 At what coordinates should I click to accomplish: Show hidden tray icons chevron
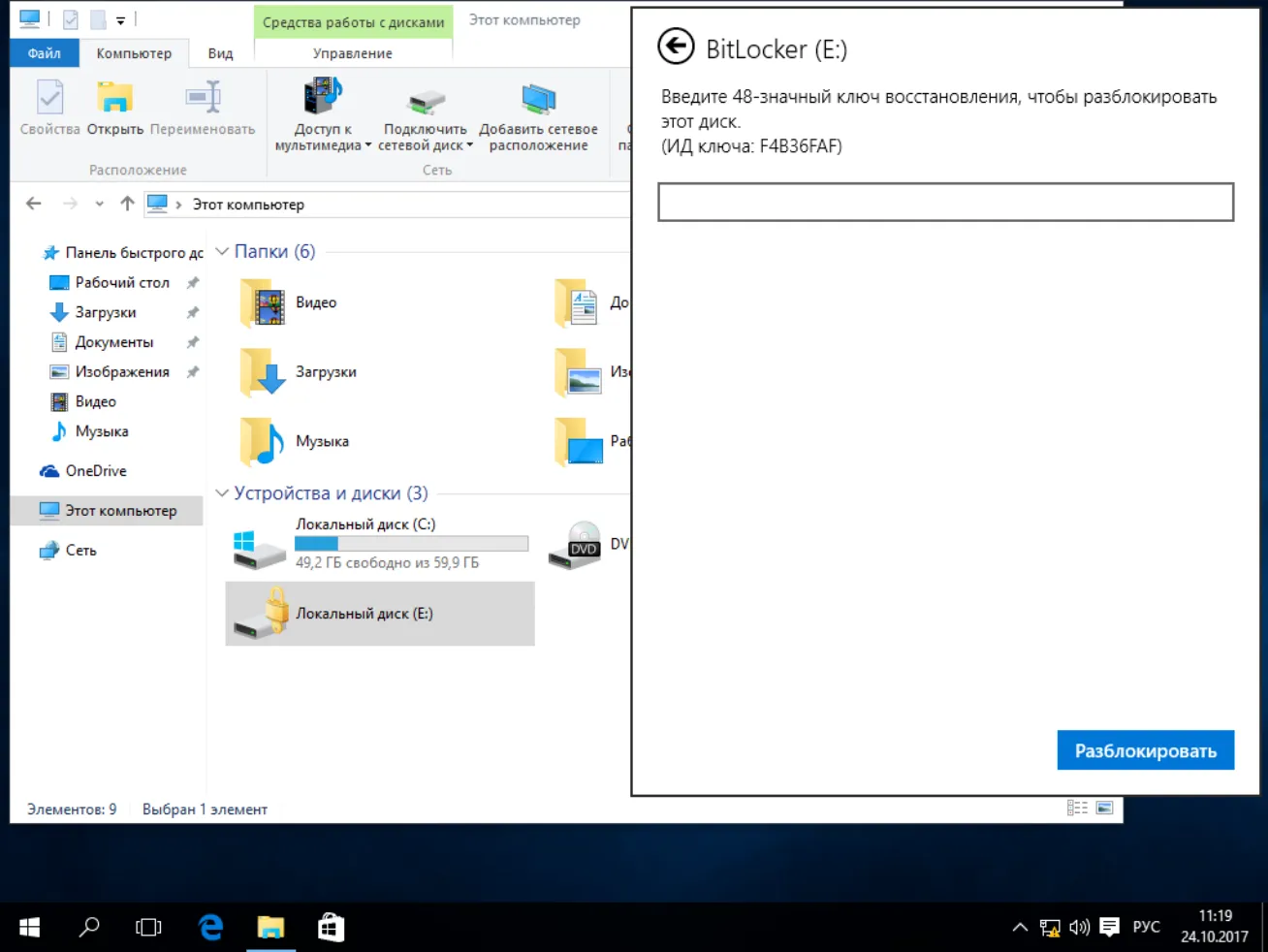[1020, 928]
